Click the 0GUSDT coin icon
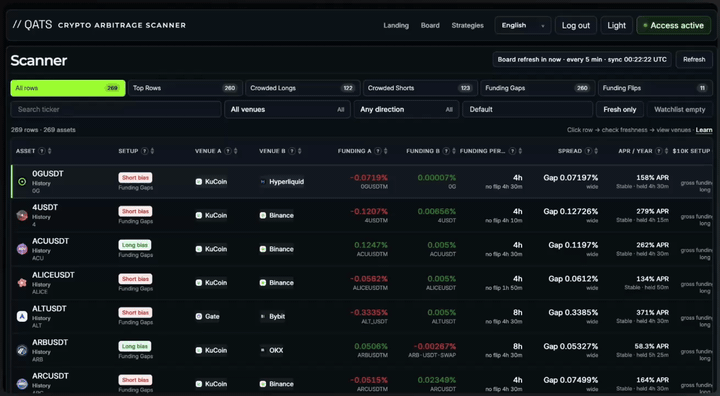The image size is (720, 396). [22, 182]
